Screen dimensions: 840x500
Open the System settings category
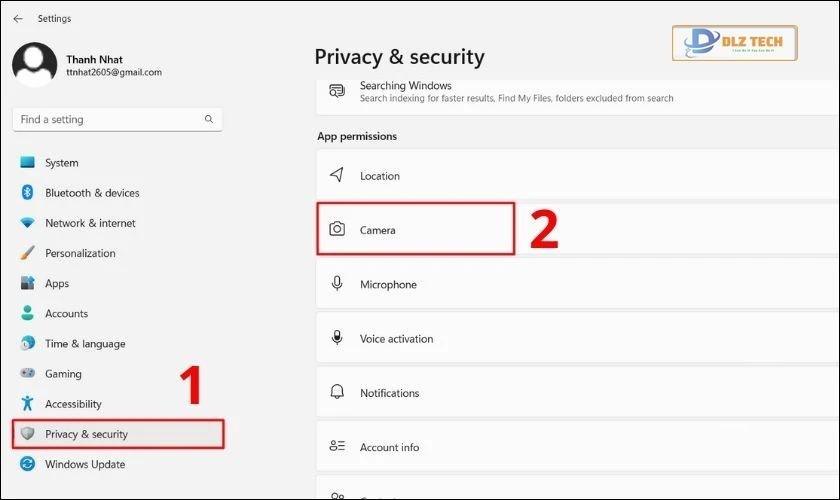[x=61, y=163]
